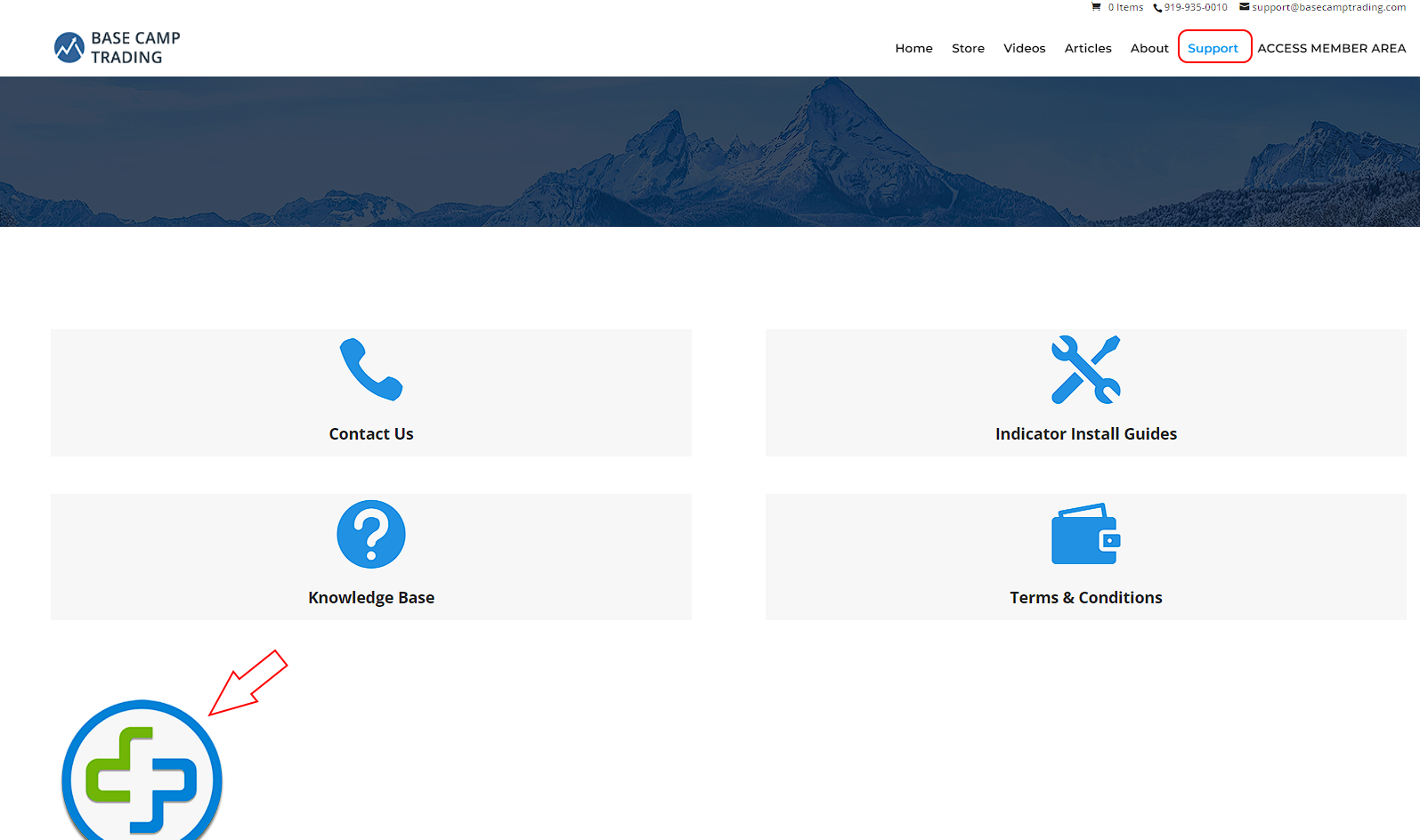
Task: Click the wallet Terms & Conditions icon
Action: 1085,534
